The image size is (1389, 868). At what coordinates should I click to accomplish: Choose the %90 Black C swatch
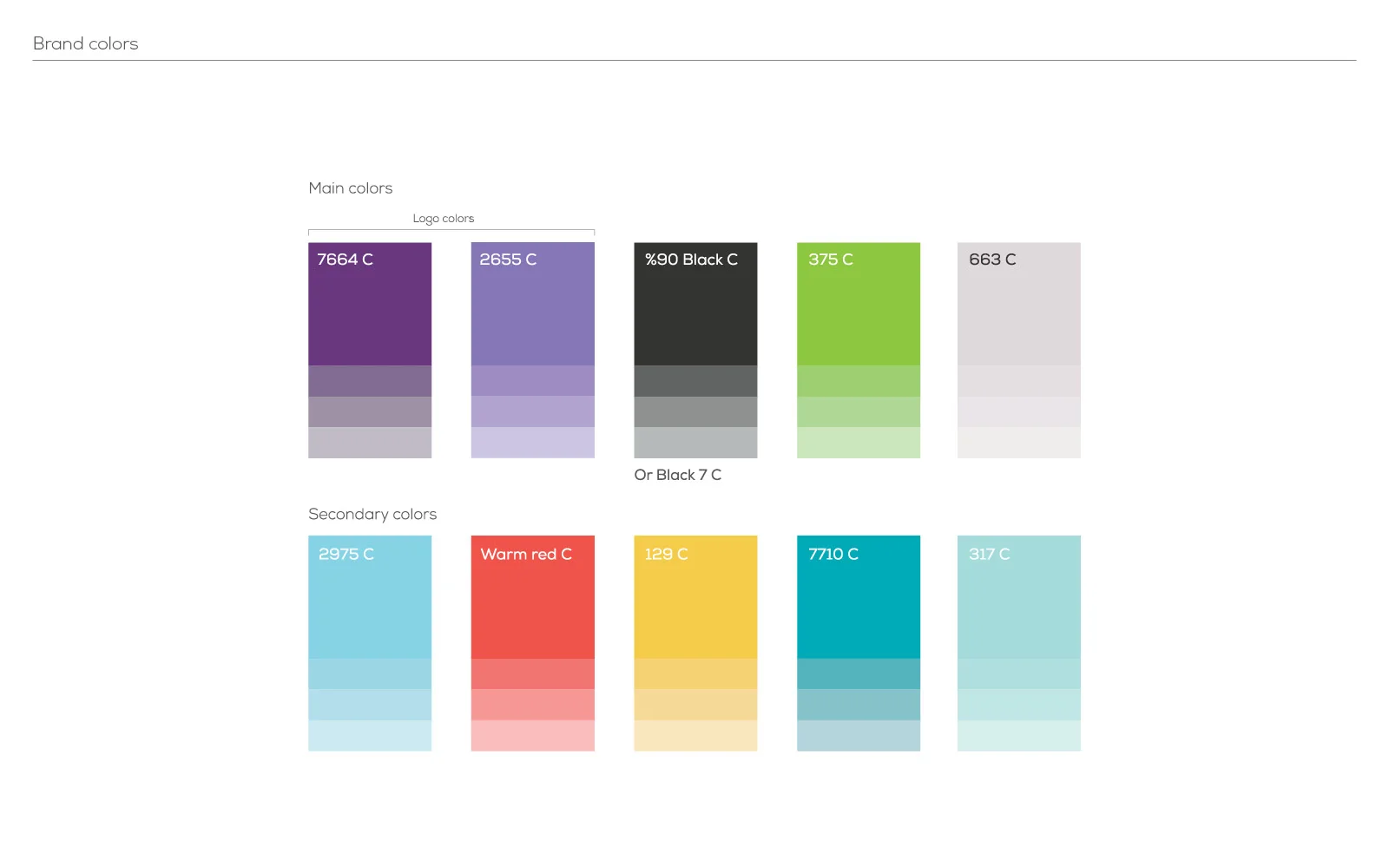695,304
